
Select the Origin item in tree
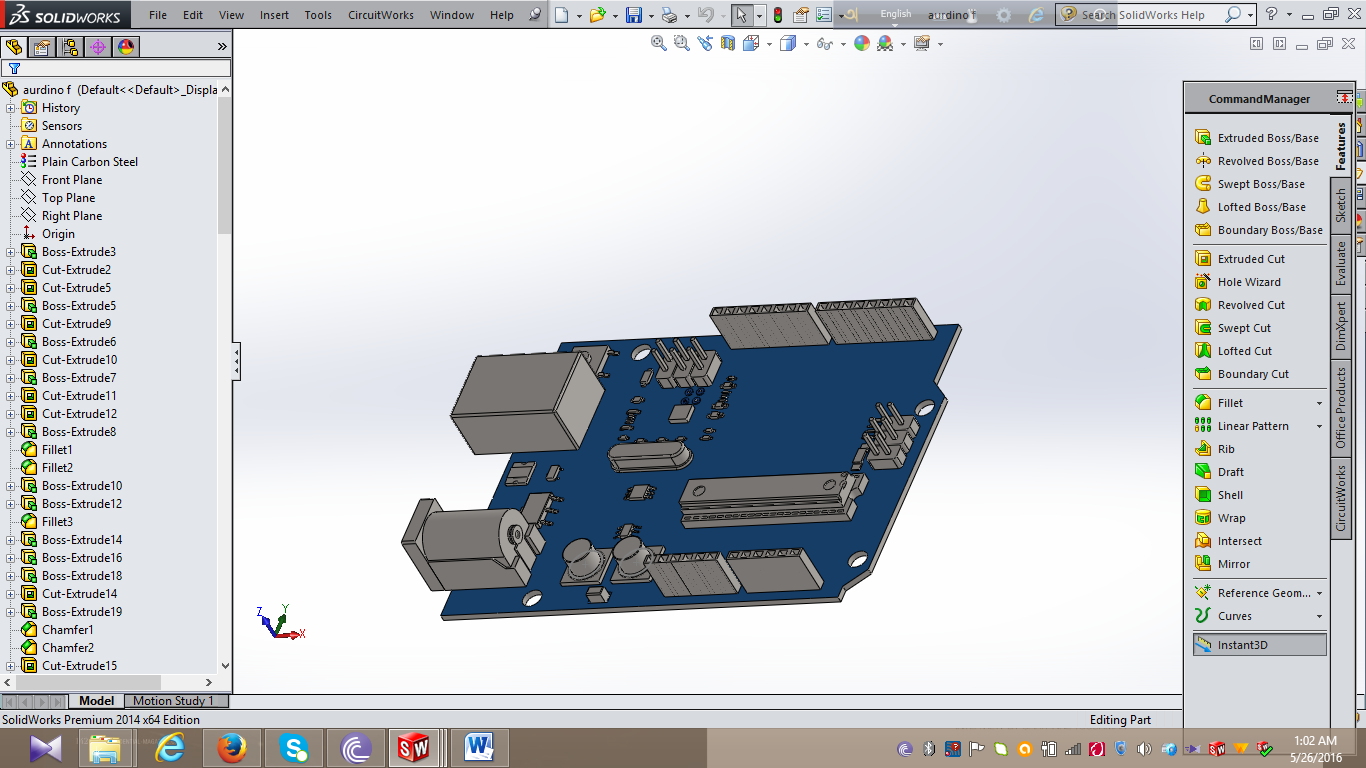point(48,234)
